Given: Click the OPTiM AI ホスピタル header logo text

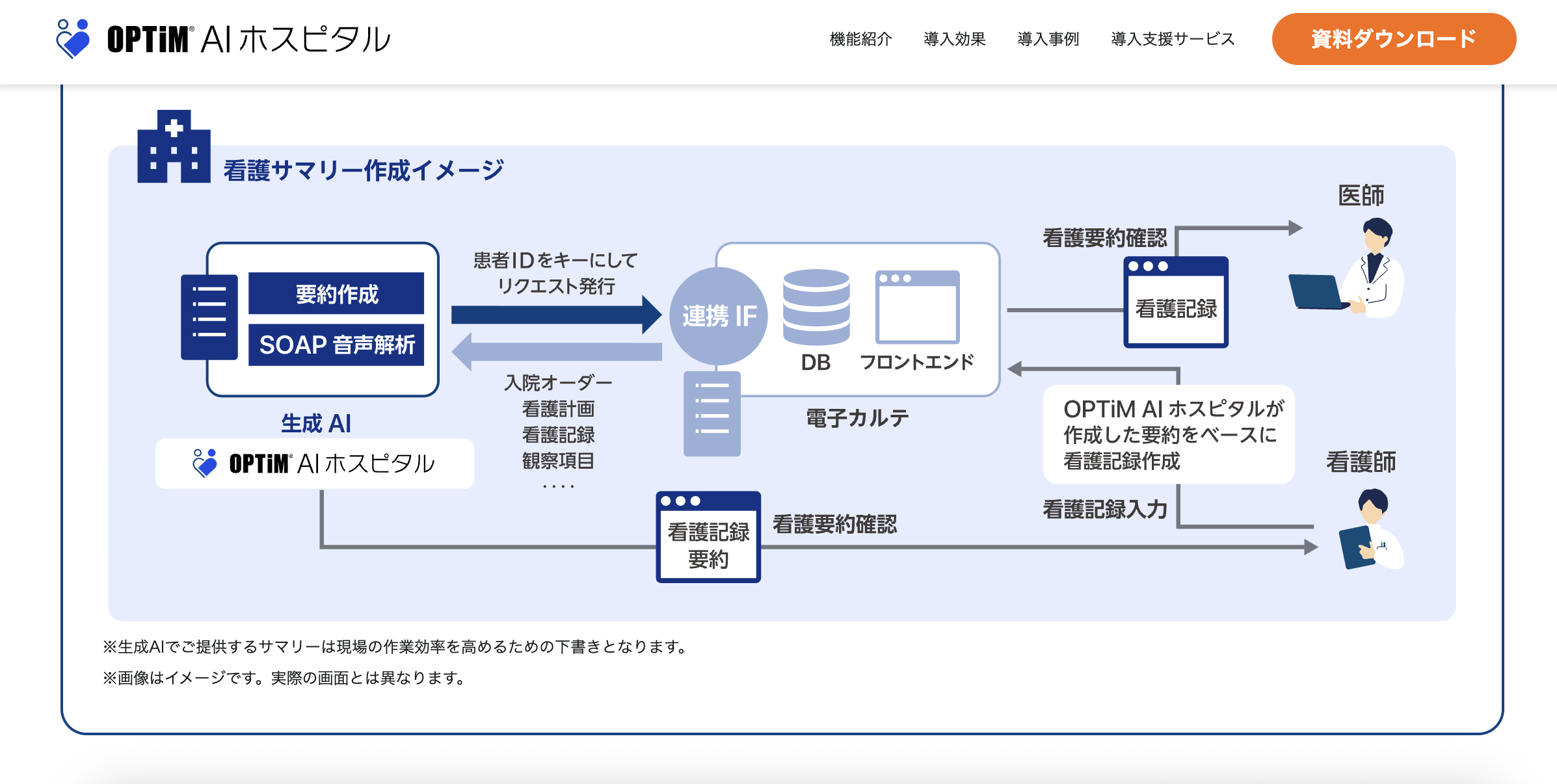Looking at the screenshot, I should pyautogui.click(x=247, y=40).
